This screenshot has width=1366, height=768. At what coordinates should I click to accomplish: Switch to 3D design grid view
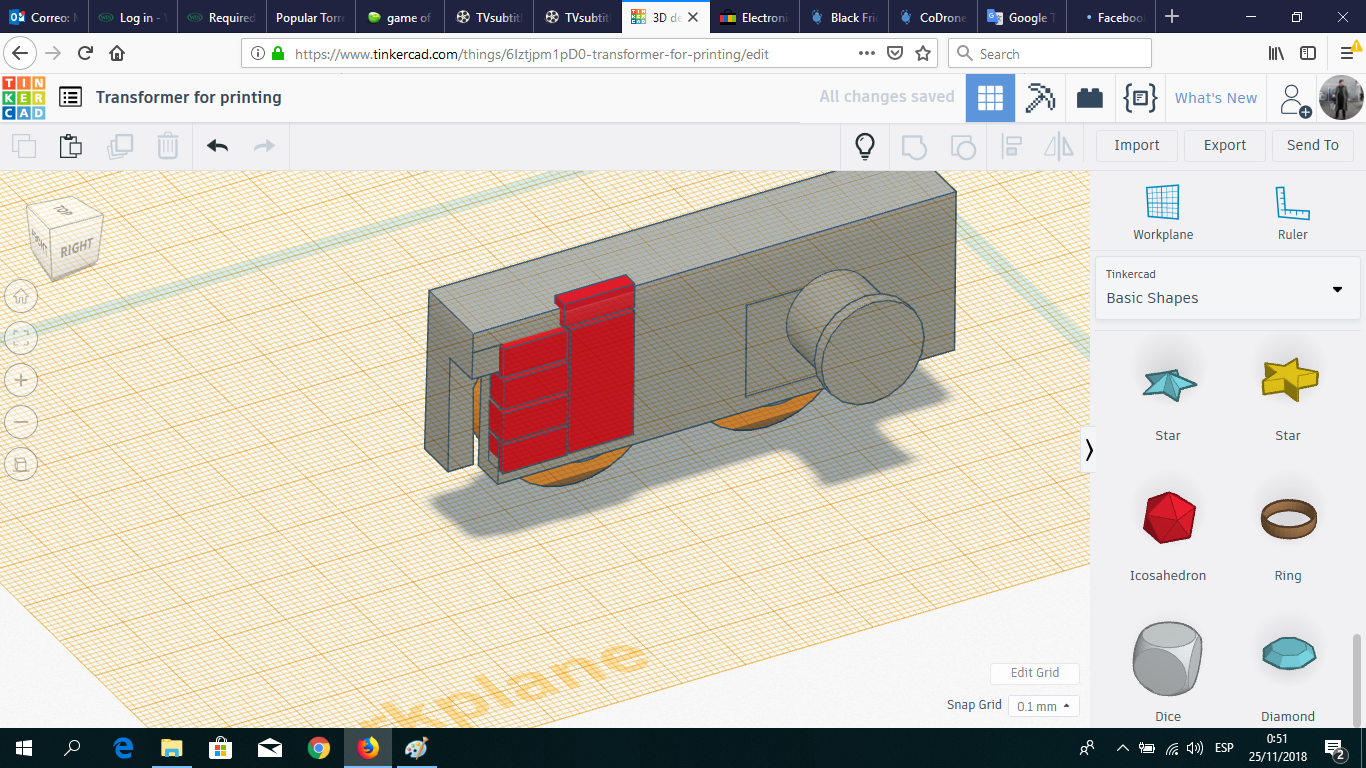990,98
